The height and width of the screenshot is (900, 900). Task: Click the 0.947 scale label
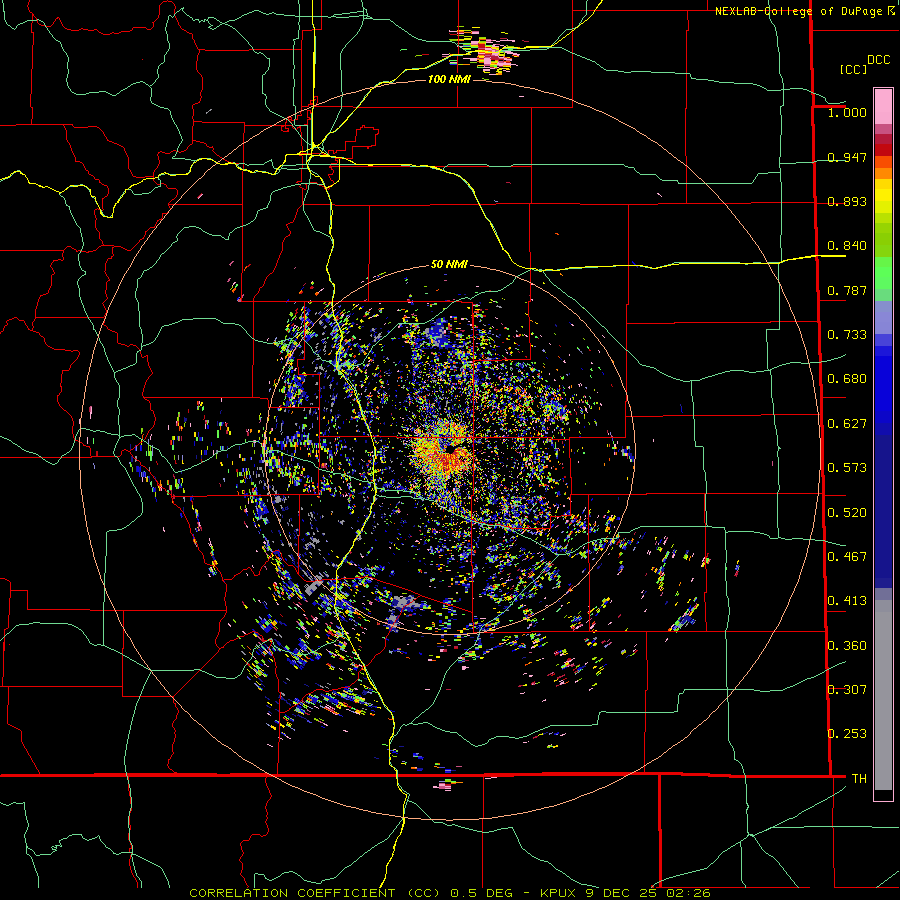[847, 157]
